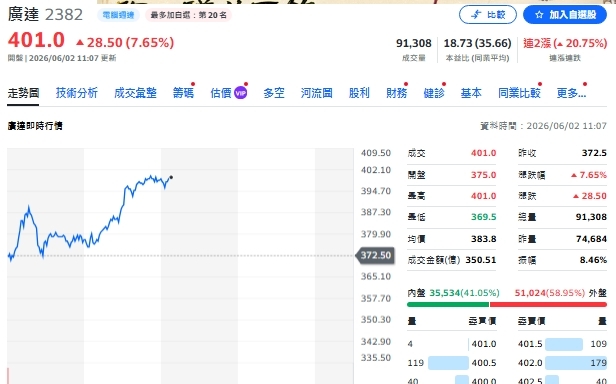Click the 外盤 51,024(58.95%) value

[x=550, y=293]
